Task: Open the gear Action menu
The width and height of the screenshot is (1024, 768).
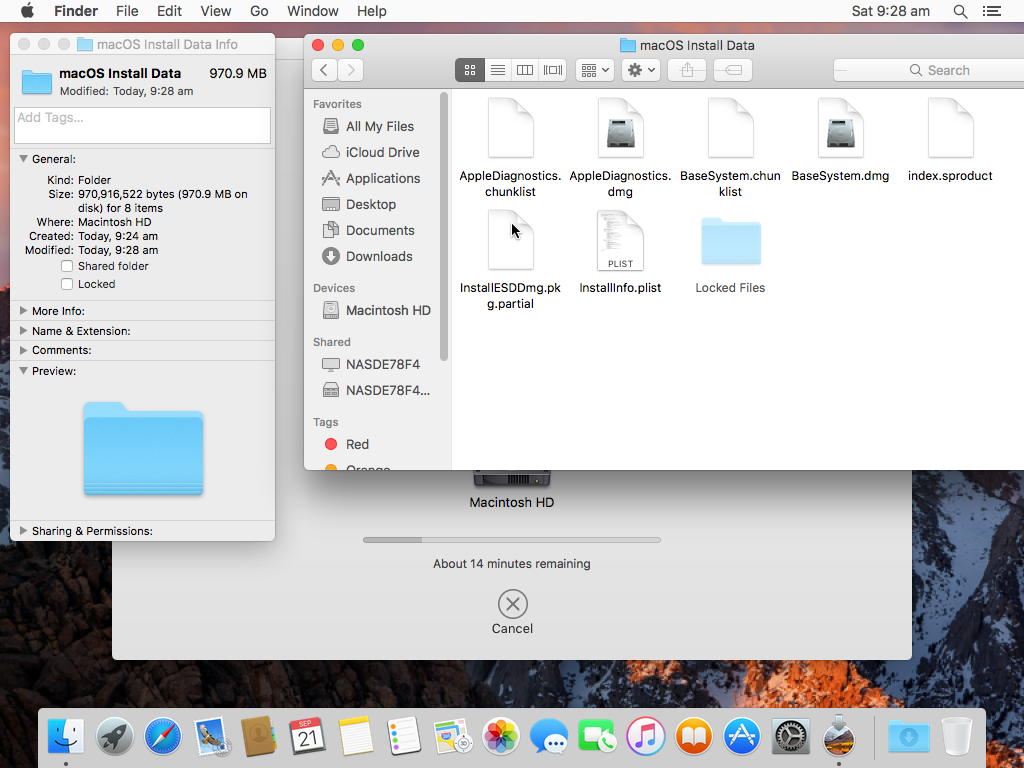Action: click(641, 70)
